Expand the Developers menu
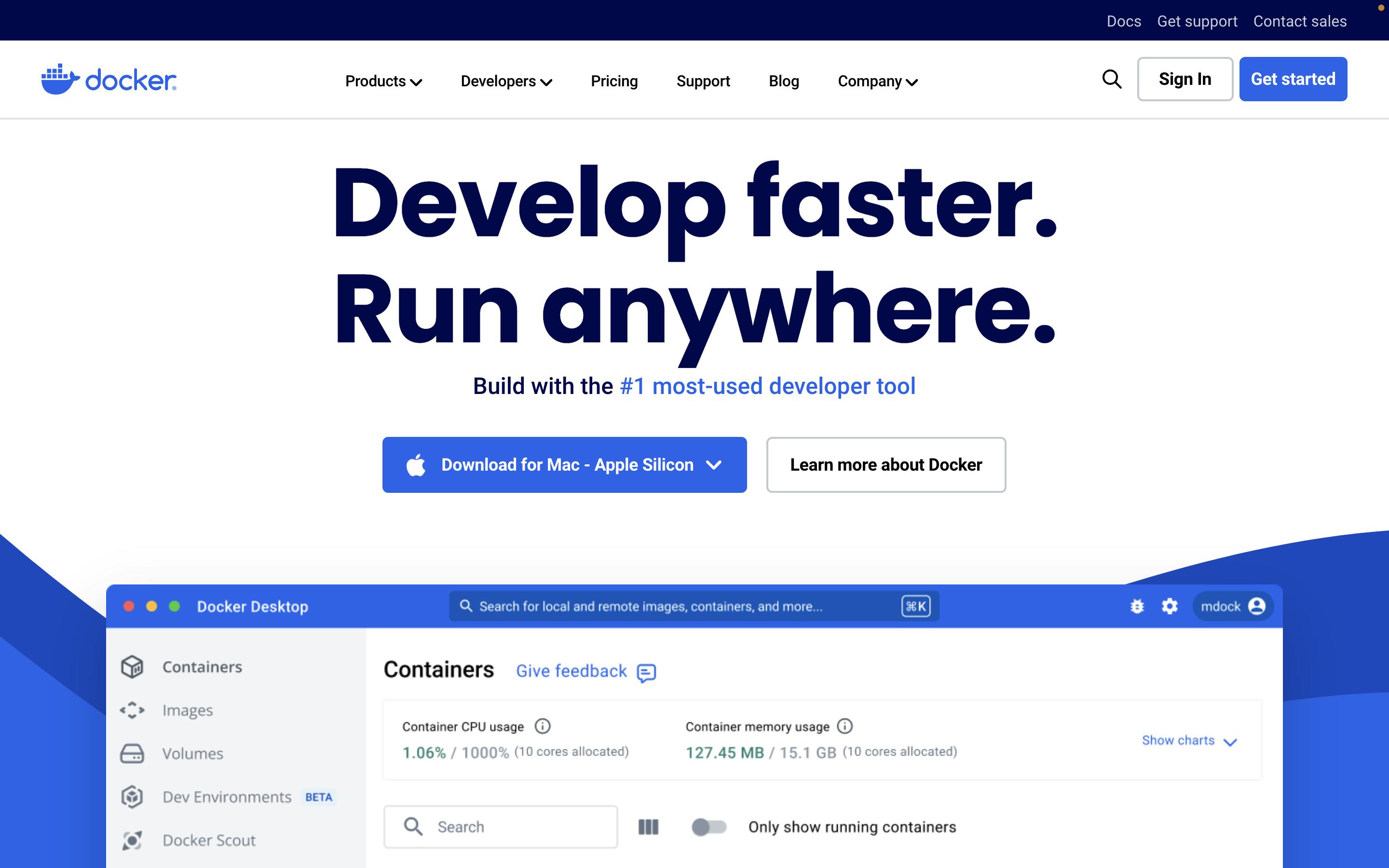Viewport: 1389px width, 868px height. tap(506, 81)
